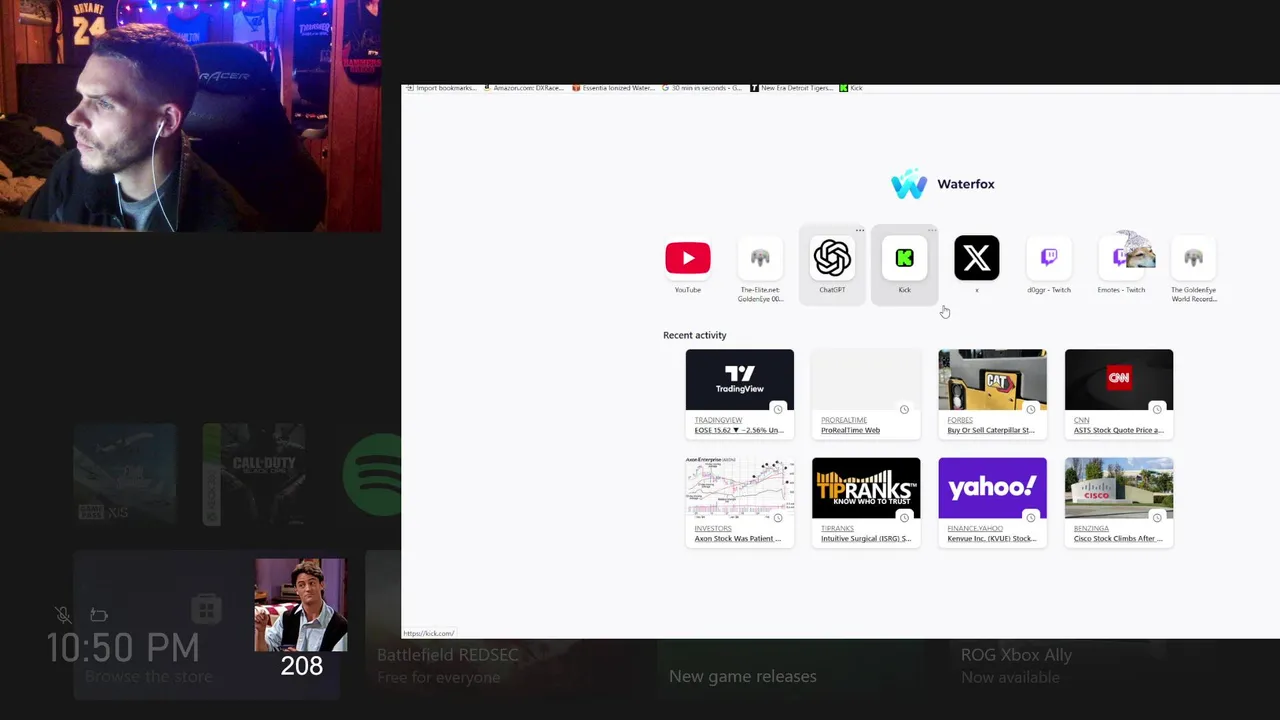Click the Waterfox logo

click(x=909, y=184)
